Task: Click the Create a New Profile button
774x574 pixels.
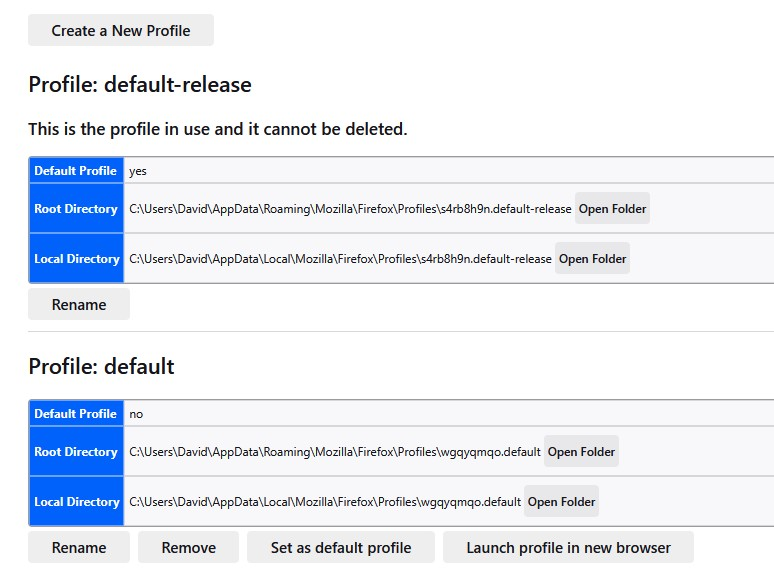Action: [121, 30]
